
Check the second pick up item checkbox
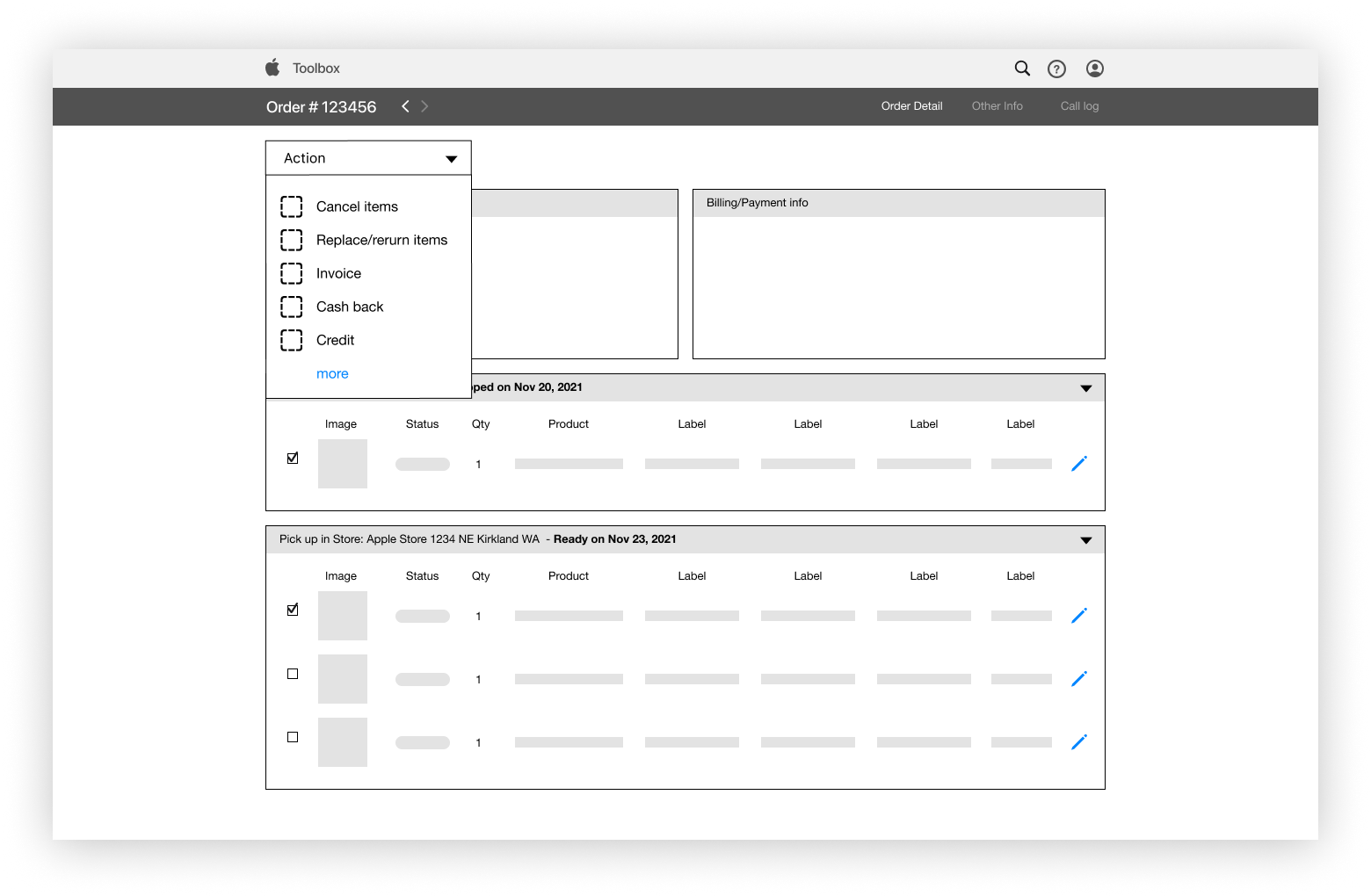click(293, 674)
